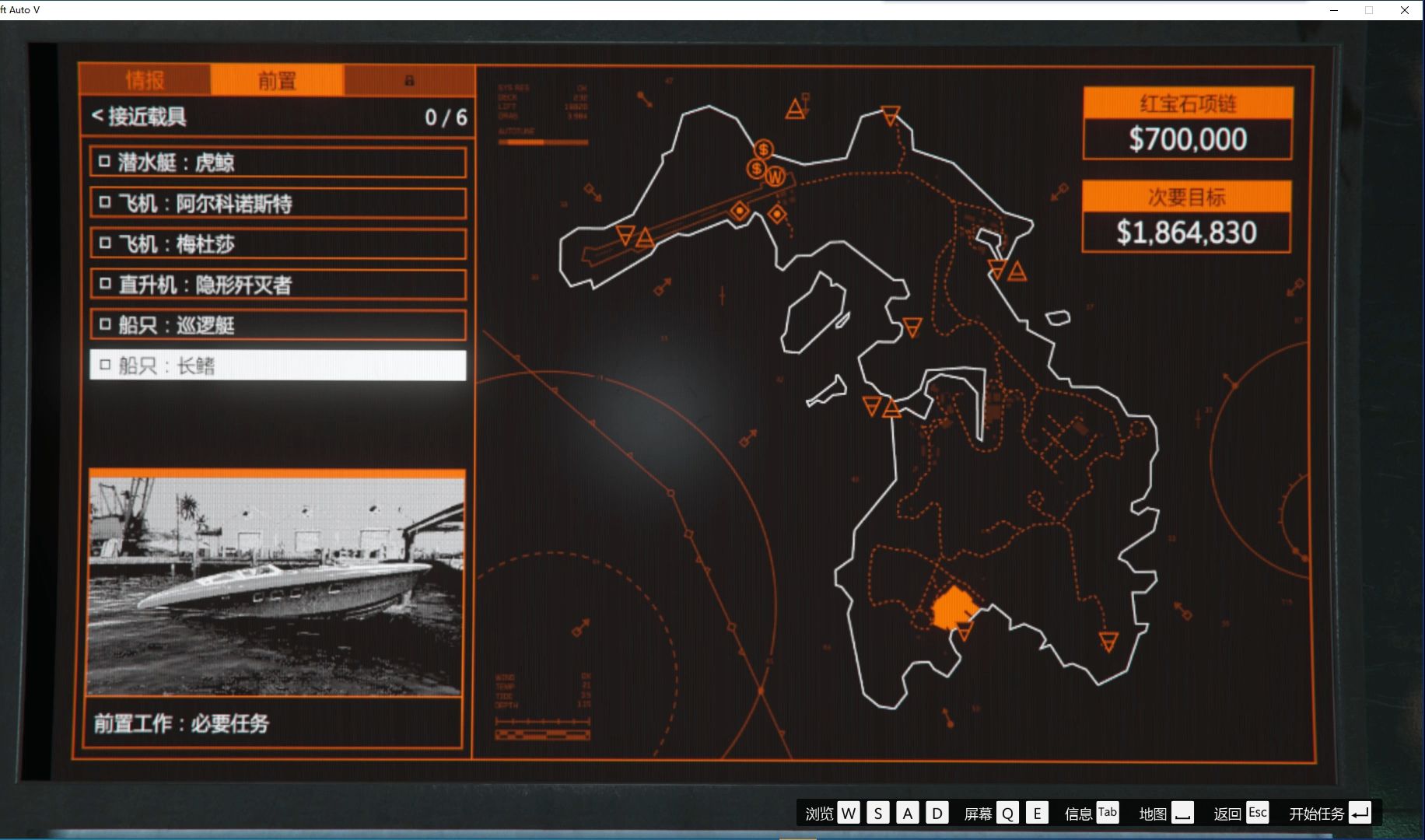This screenshot has height=840, width=1425.
Task: Click the 开始任务 Enter prompt
Action: point(1329,813)
